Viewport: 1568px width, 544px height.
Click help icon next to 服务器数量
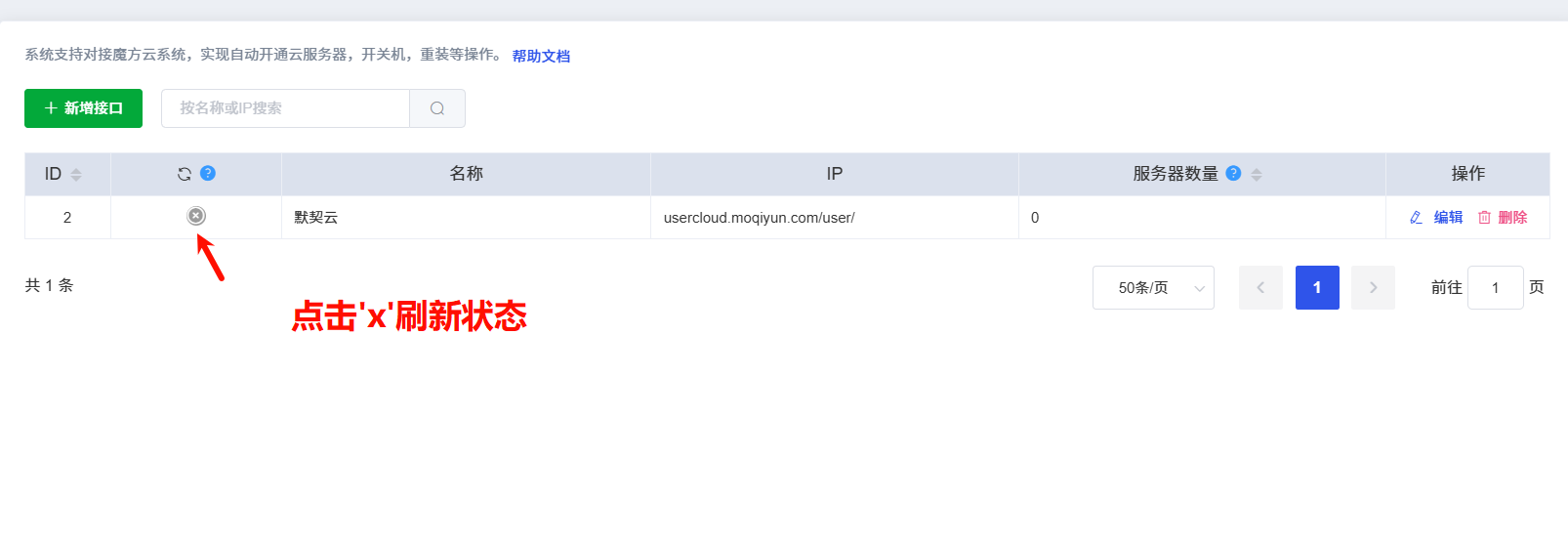click(x=1233, y=173)
